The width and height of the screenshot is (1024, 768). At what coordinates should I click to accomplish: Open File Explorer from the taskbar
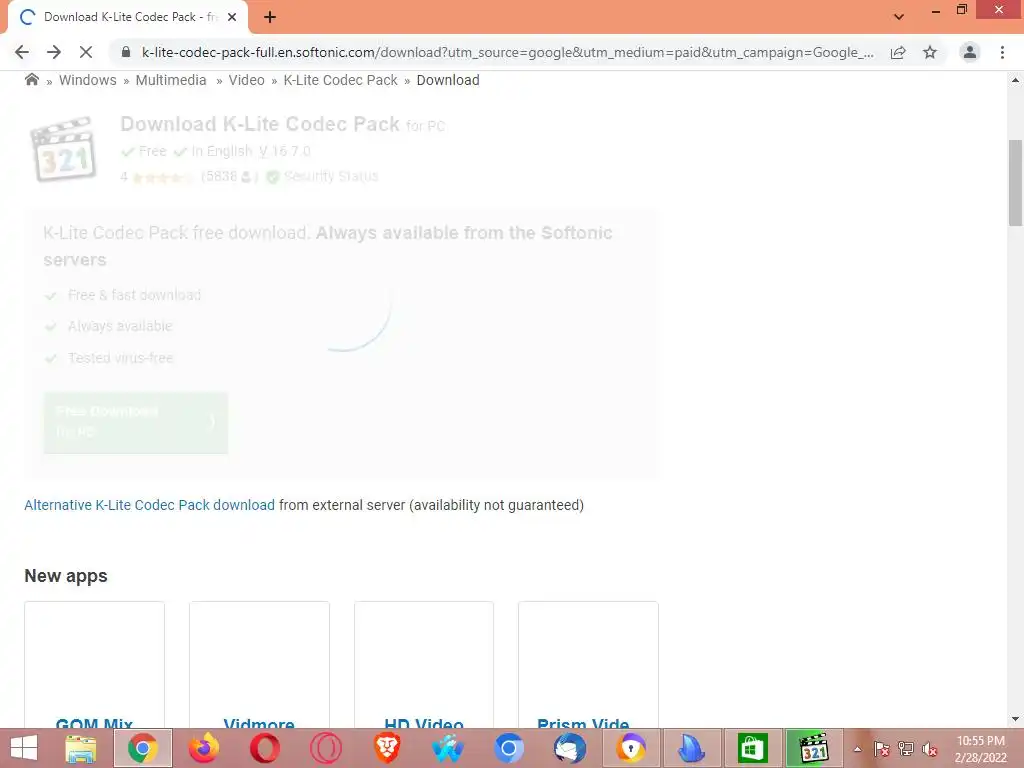[81, 748]
